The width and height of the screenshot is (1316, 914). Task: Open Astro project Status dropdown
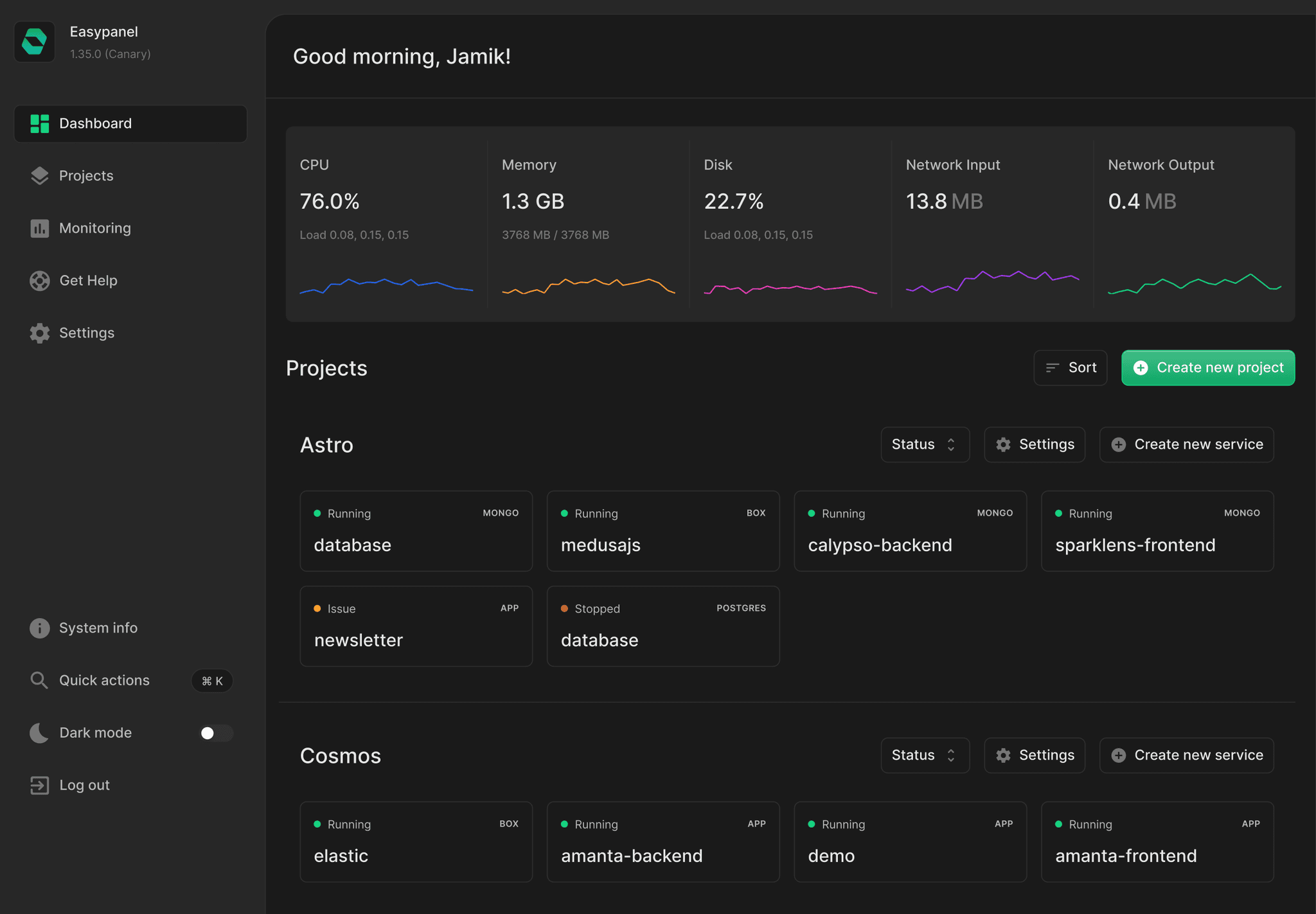point(924,444)
